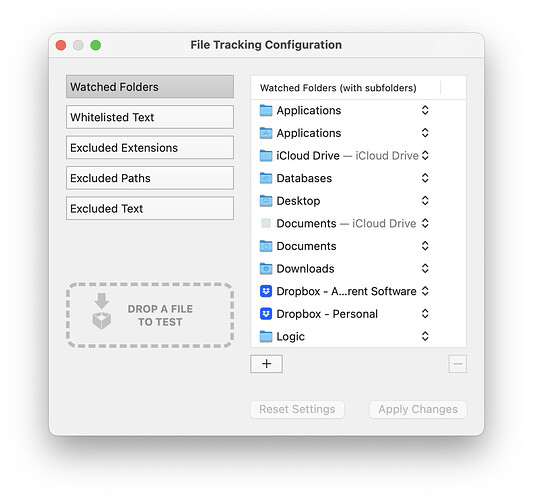Viewport: 533px width, 500px height.
Task: Select the Downloads row text
Action: point(305,269)
